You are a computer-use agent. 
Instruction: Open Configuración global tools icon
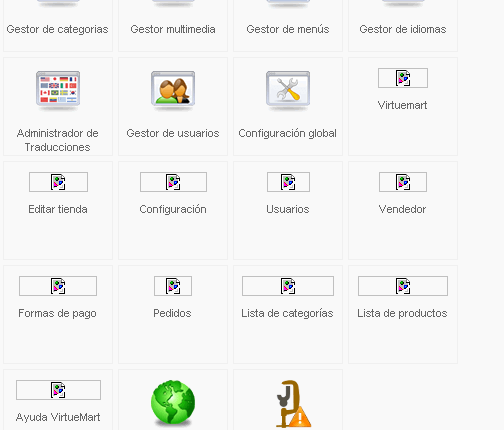(x=288, y=90)
